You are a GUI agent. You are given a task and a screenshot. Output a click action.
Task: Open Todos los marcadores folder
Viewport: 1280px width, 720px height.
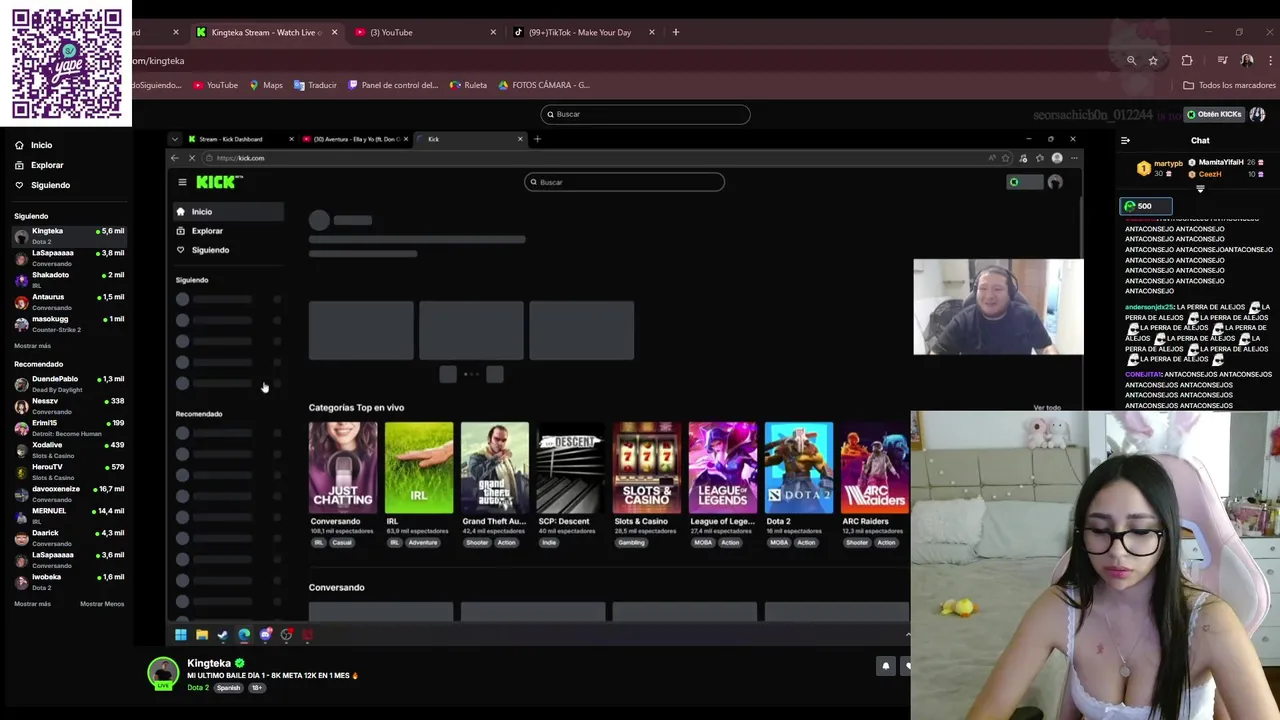(1229, 85)
